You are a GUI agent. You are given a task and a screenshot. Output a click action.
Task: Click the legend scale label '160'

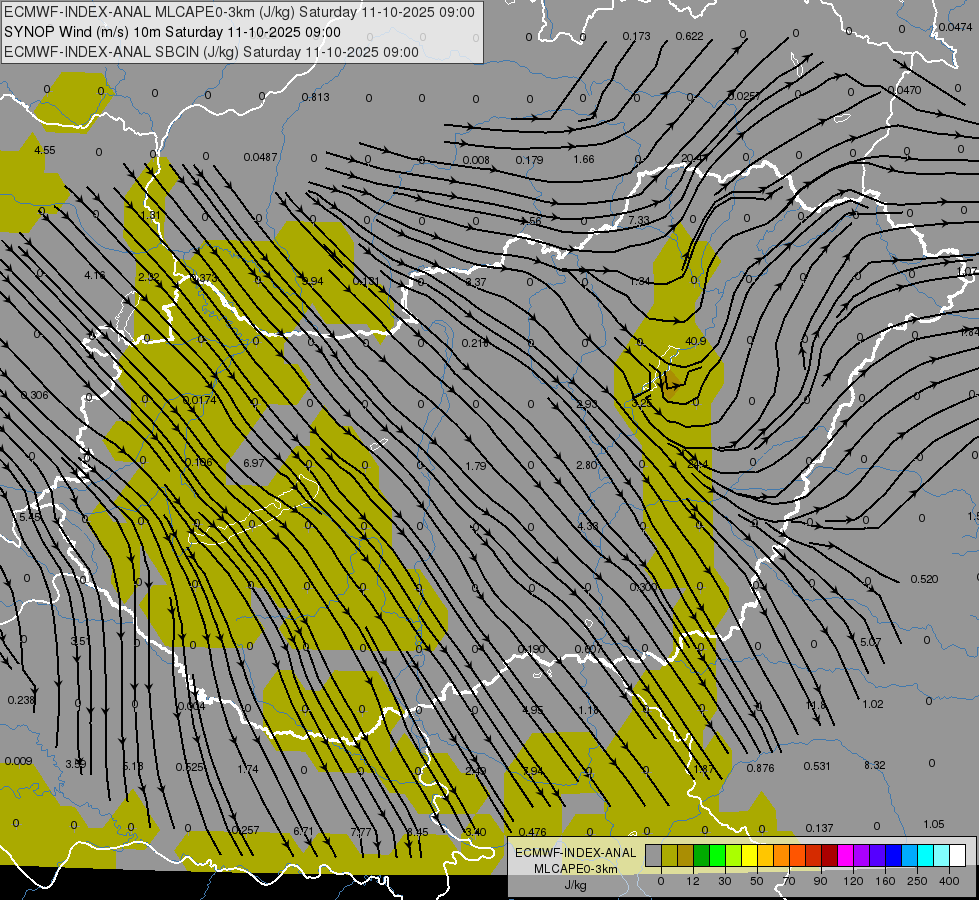pos(885,881)
